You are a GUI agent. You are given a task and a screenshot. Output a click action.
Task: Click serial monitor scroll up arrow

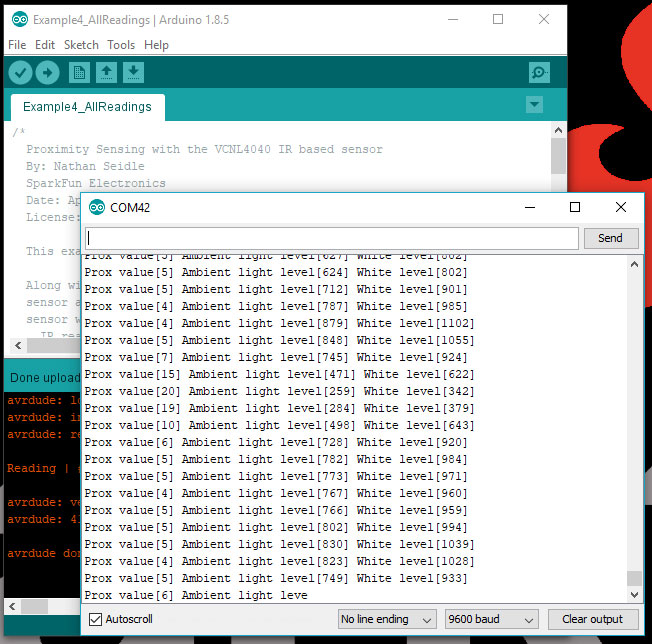click(x=634, y=264)
